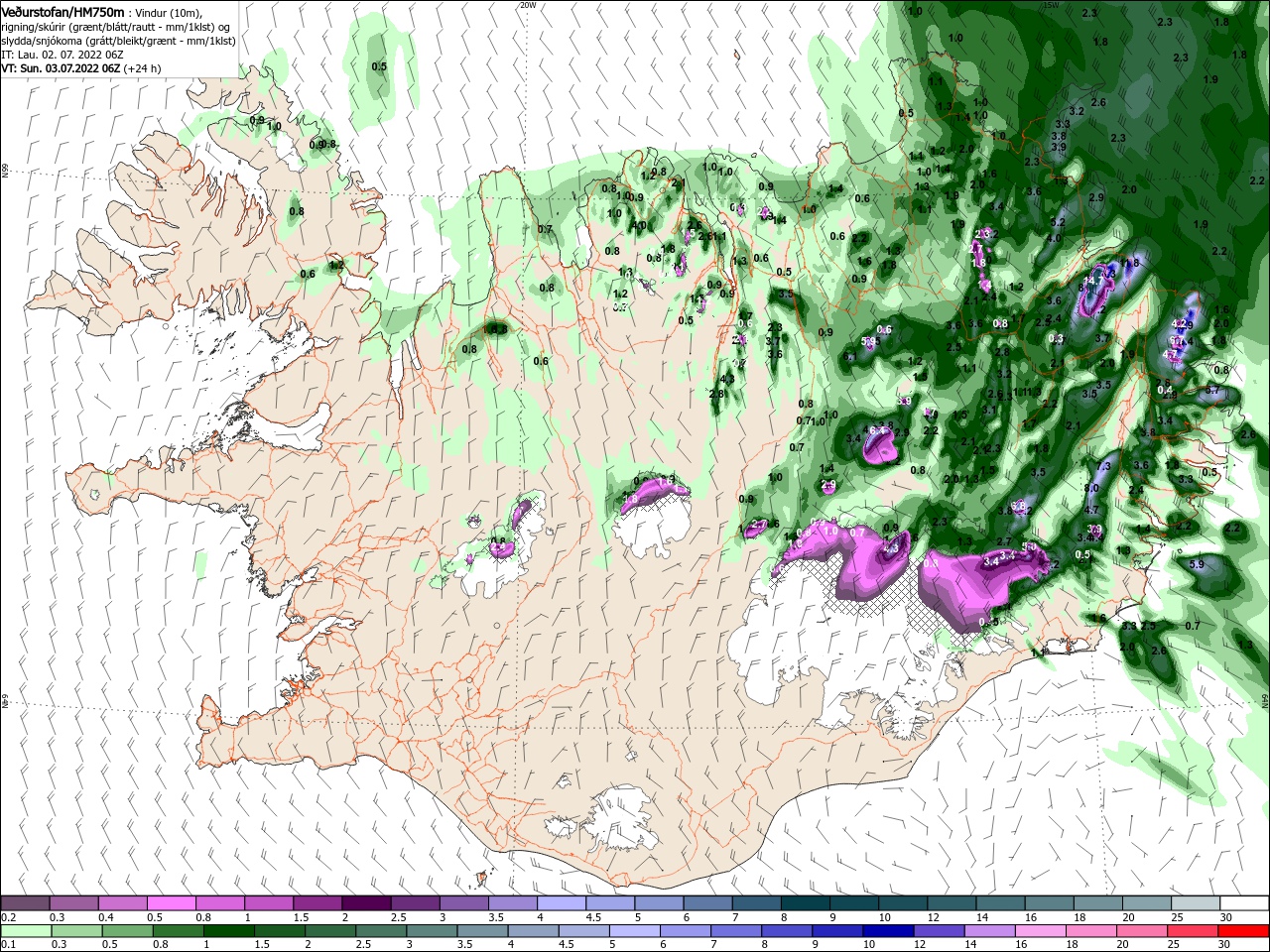Click the 20 swatch in the snow legend row
This screenshot has width=1270, height=952.
(1147, 903)
